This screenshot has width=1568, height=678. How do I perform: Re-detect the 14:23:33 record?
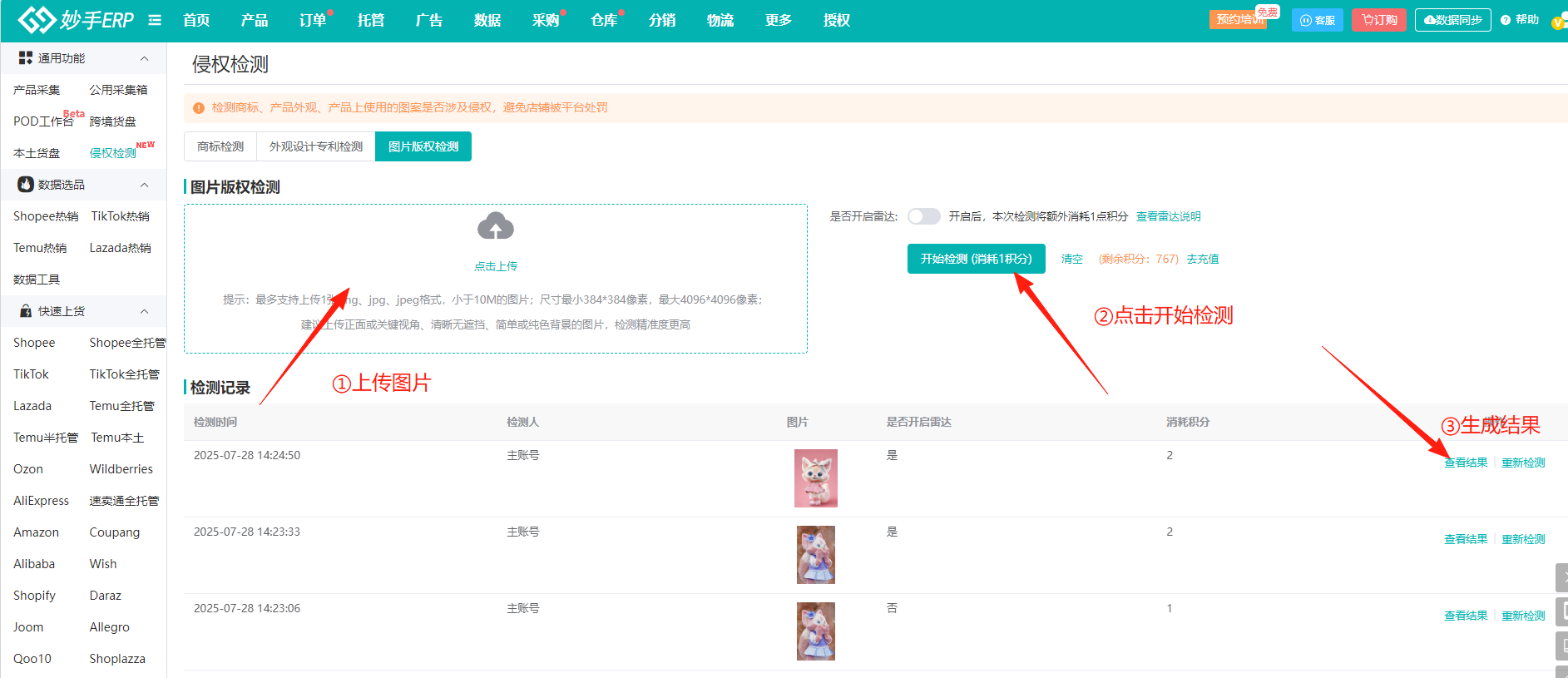tap(1523, 539)
